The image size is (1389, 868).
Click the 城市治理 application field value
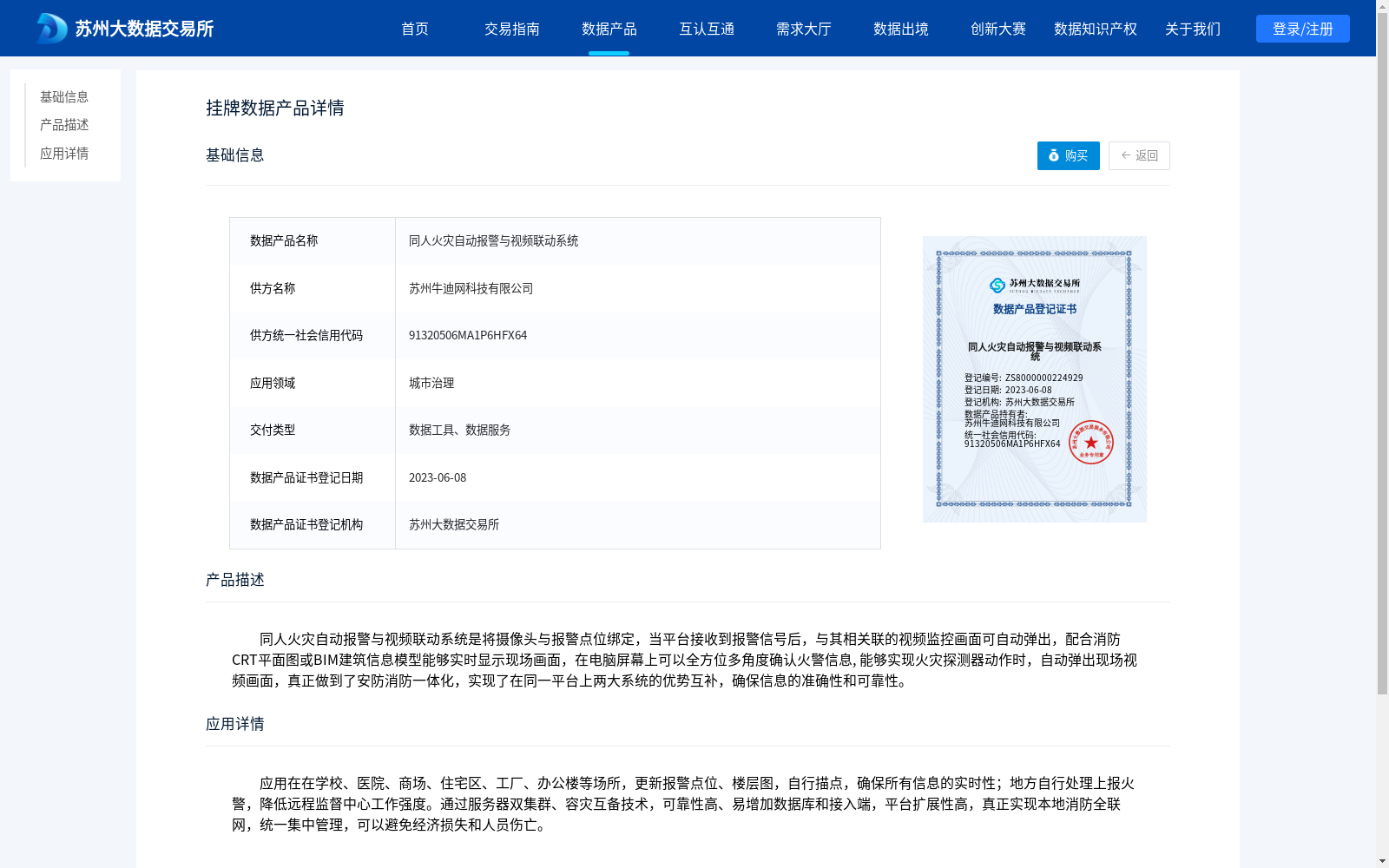pos(431,383)
